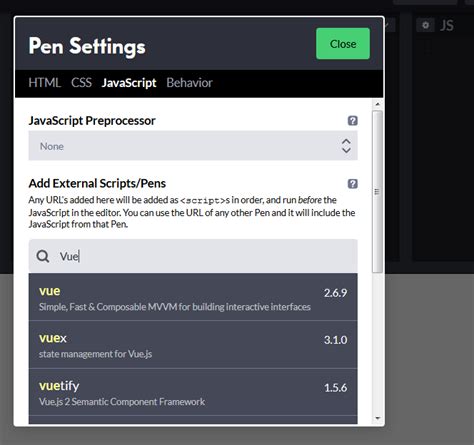Open the Behavior settings tab
Screen dimensions: 474x445
[x=189, y=83]
